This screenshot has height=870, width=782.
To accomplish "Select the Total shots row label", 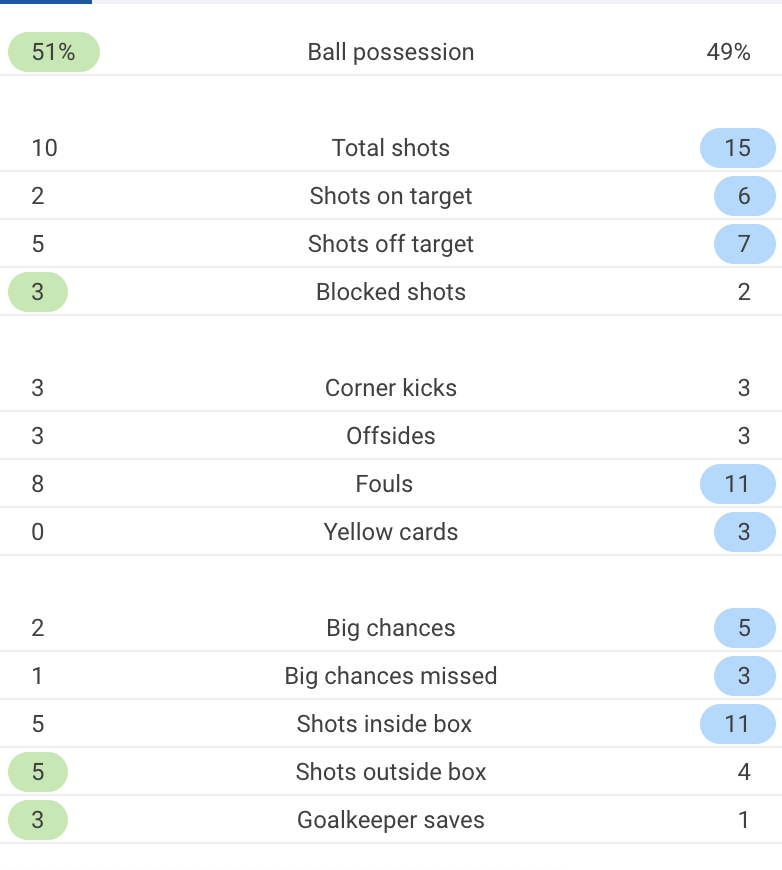I will coord(391,148).
